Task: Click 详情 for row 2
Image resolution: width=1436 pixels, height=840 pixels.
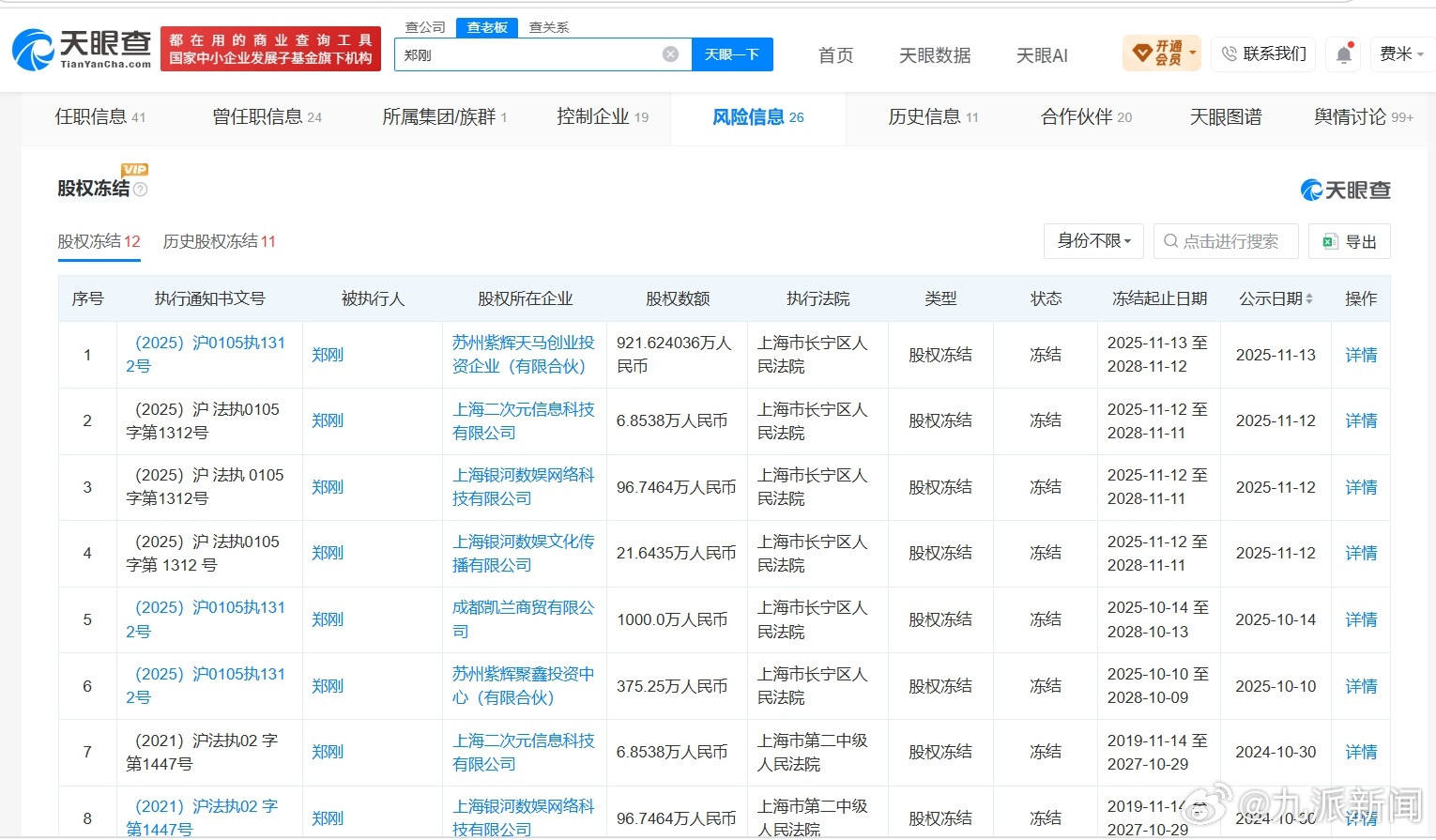Action: click(x=1361, y=421)
